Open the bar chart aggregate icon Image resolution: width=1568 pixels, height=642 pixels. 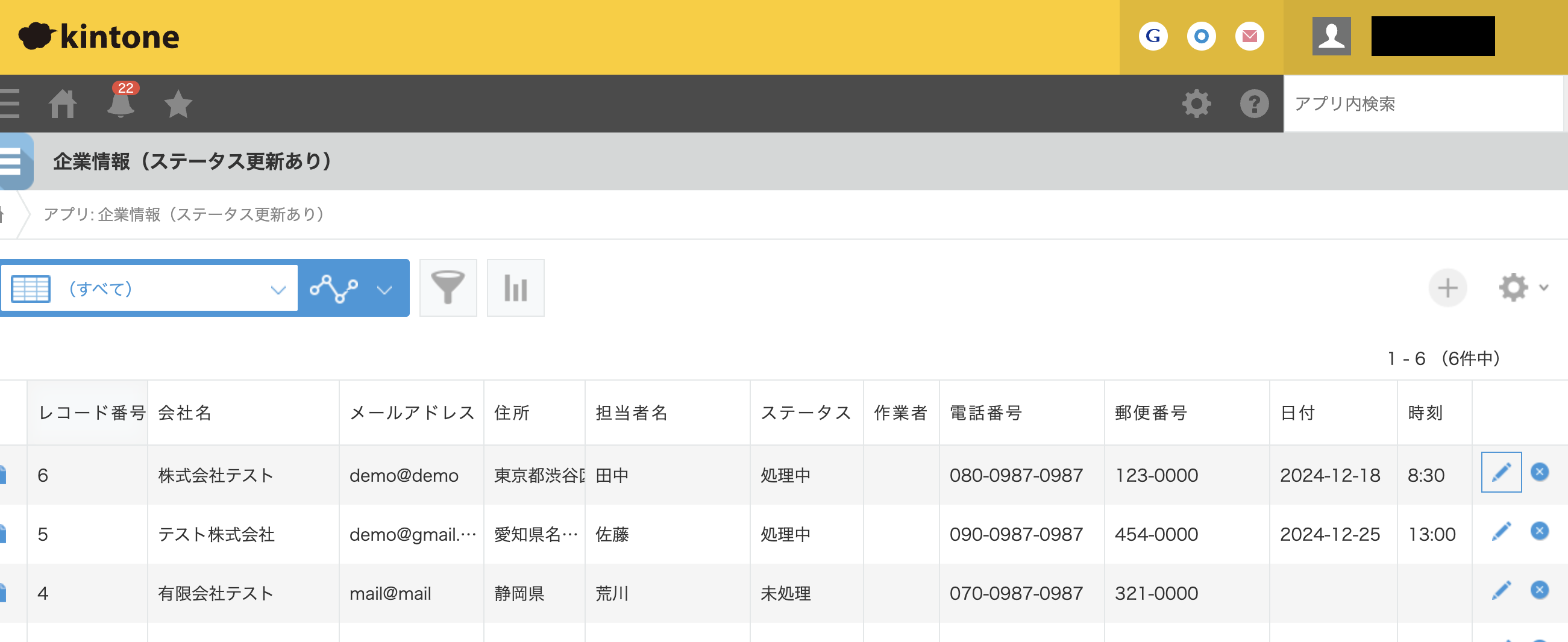click(516, 288)
